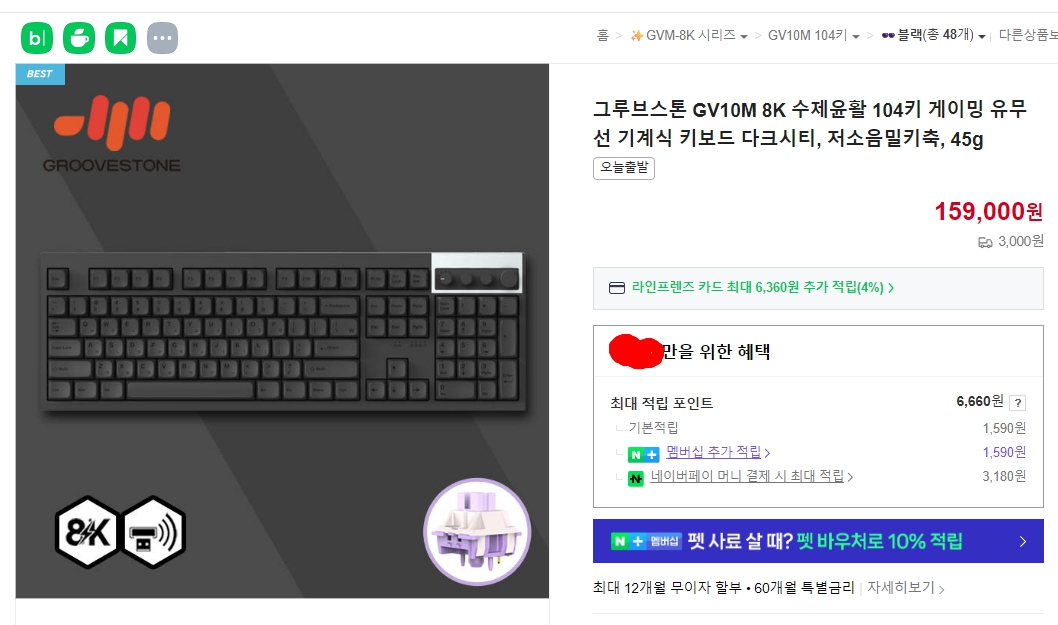Image resolution: width=1058 pixels, height=625 pixels.
Task: Go to 홈 in the breadcrumb
Action: [603, 35]
